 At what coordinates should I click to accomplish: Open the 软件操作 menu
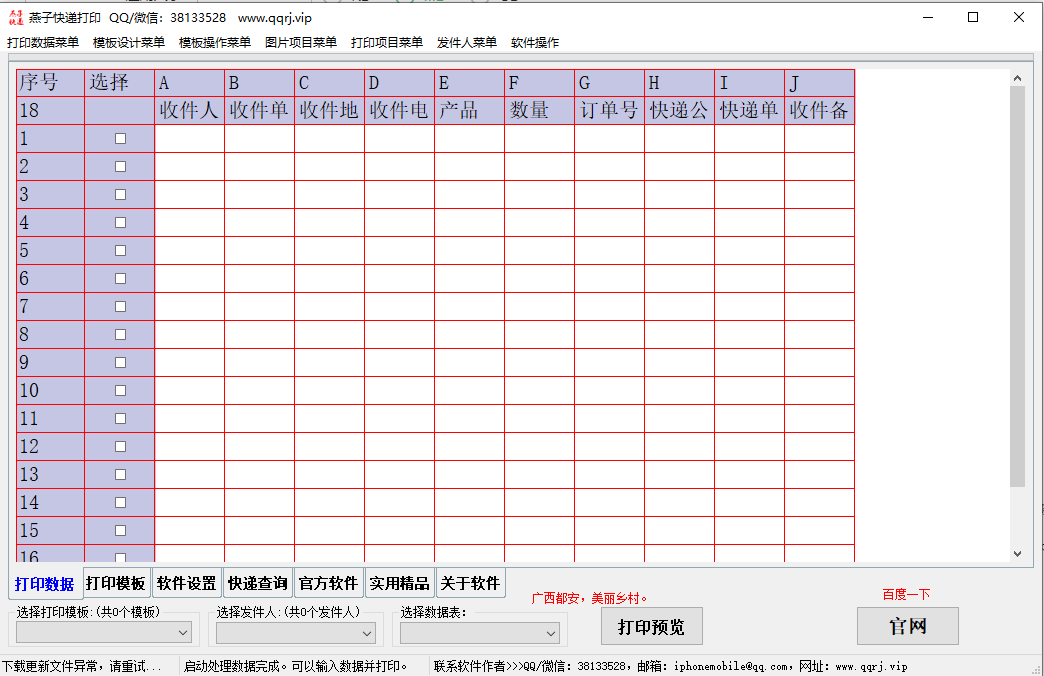point(535,43)
